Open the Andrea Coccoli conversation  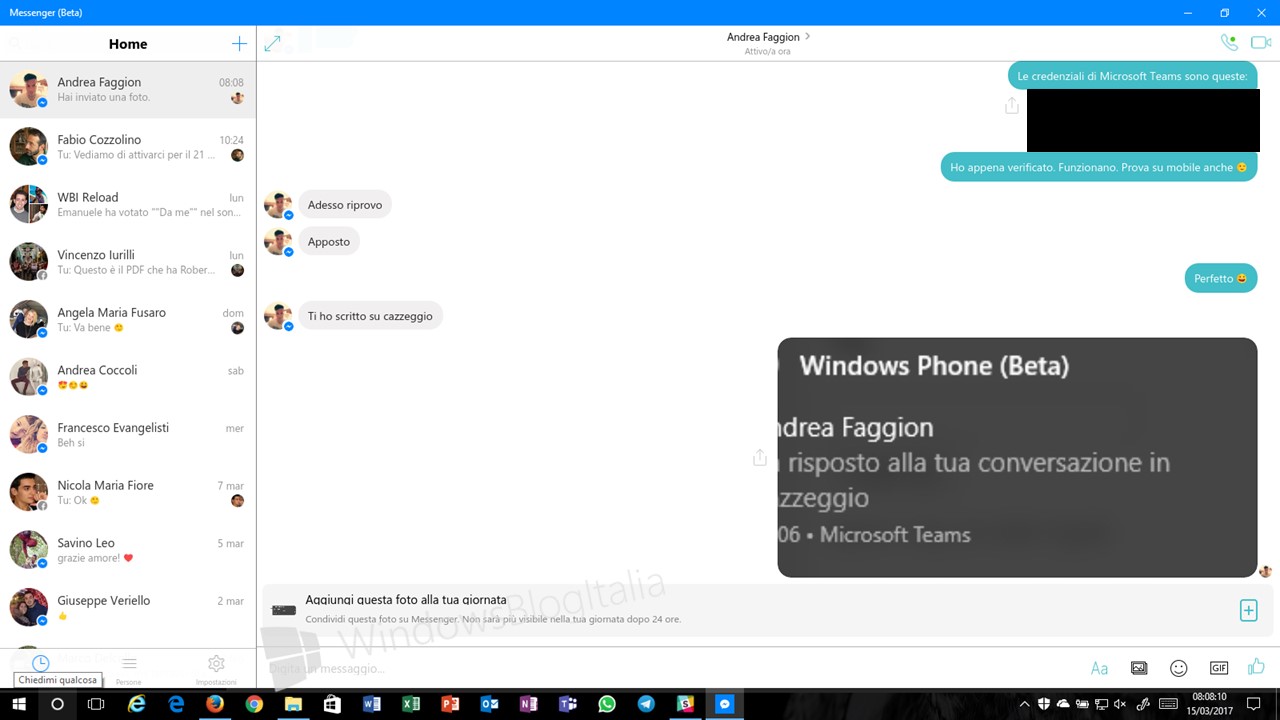pos(128,377)
